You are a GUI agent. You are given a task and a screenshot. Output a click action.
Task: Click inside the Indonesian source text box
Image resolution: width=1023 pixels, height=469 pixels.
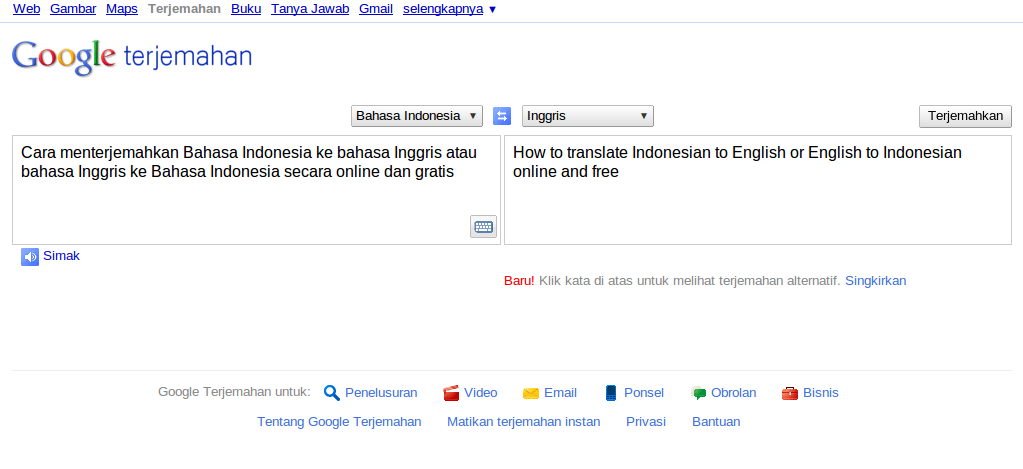click(x=256, y=190)
